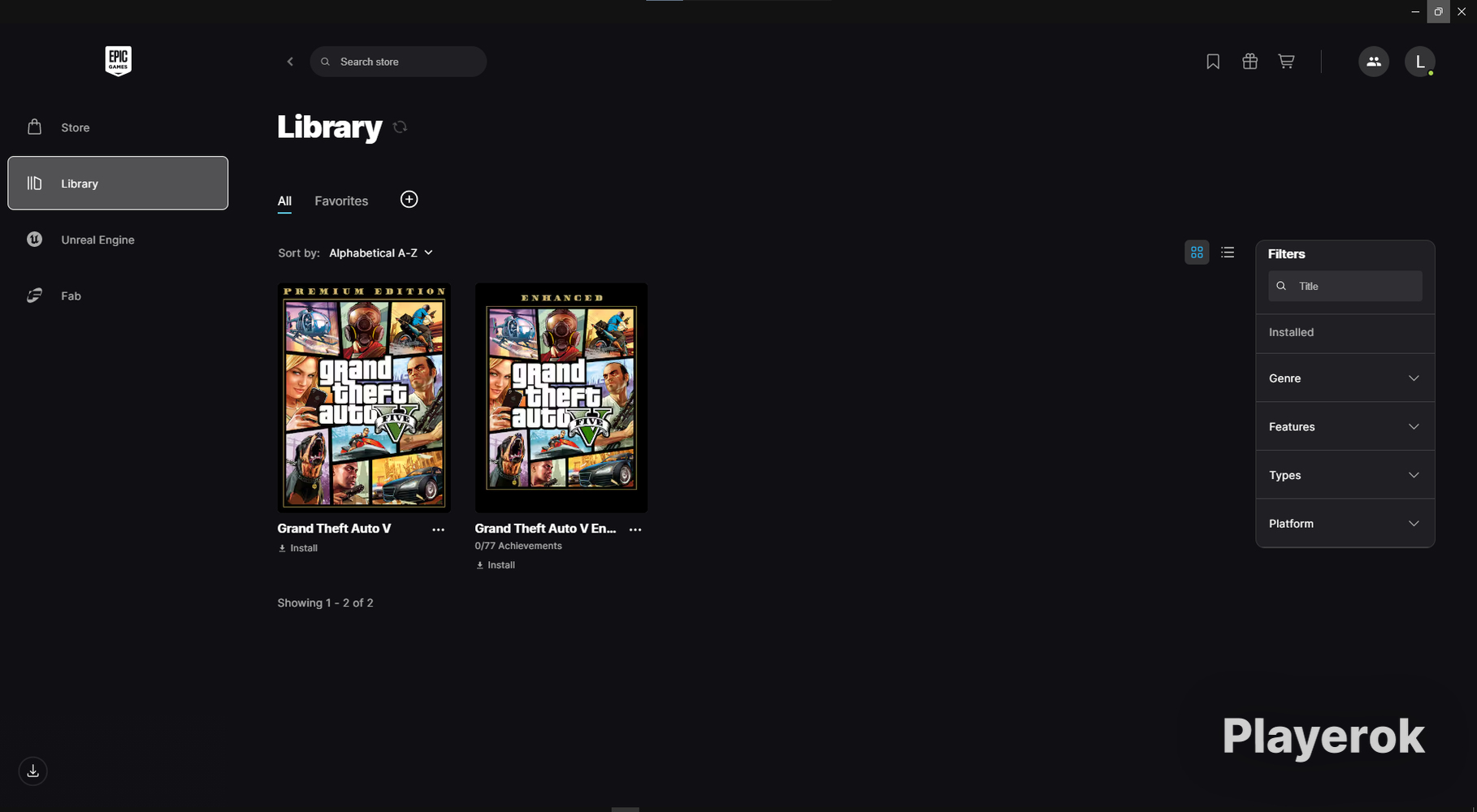Switch to grid view
Screen dimensions: 1477x812
pyautogui.click(x=1197, y=253)
